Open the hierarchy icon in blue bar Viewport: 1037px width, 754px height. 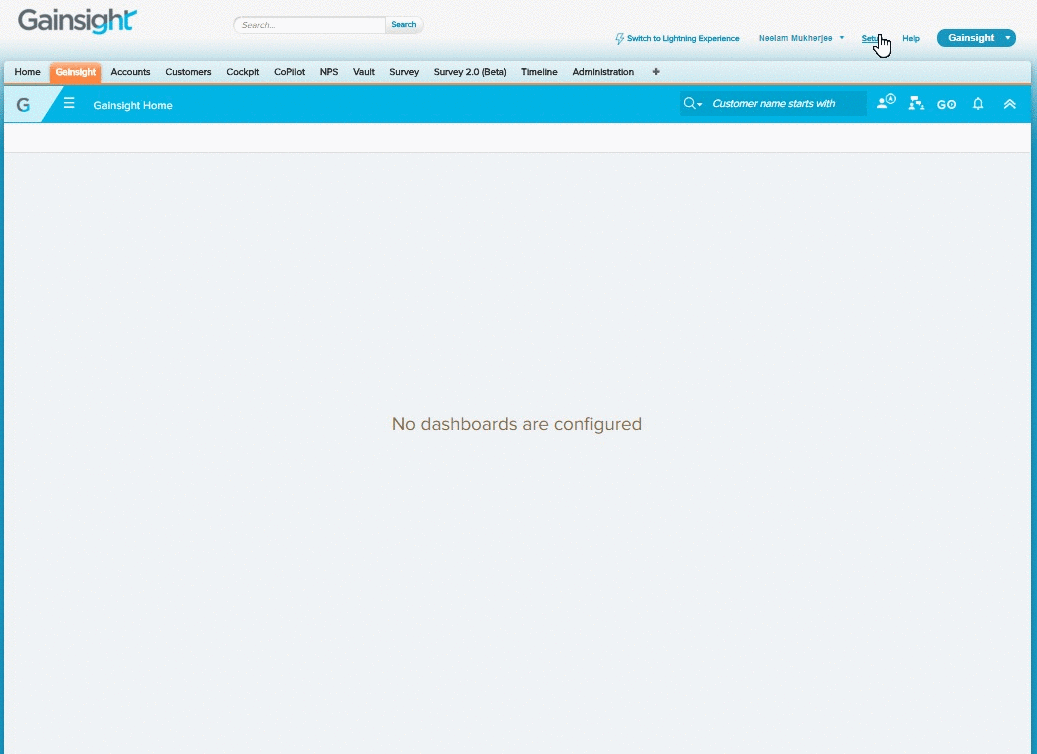[x=916, y=103]
